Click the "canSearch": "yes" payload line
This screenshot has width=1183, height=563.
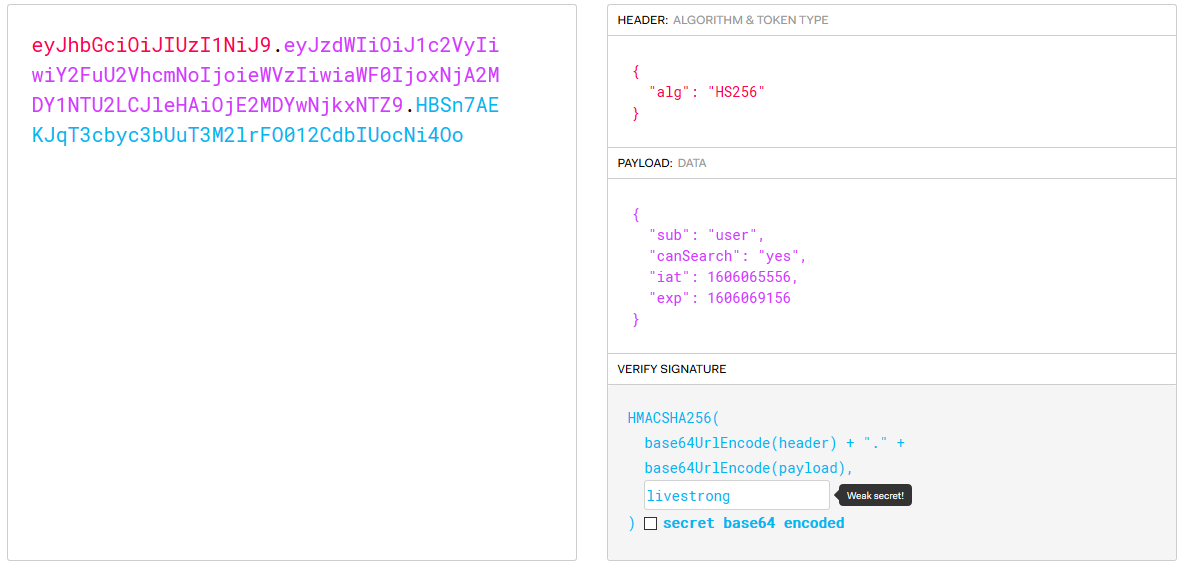click(727, 256)
